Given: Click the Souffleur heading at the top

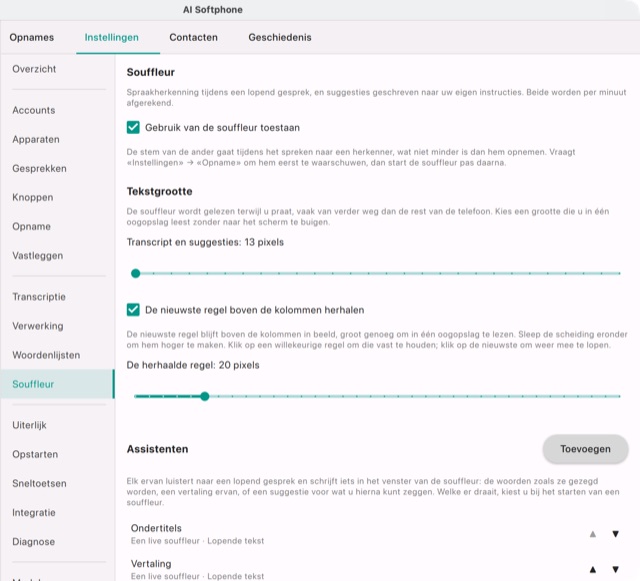Looking at the screenshot, I should coord(151,72).
